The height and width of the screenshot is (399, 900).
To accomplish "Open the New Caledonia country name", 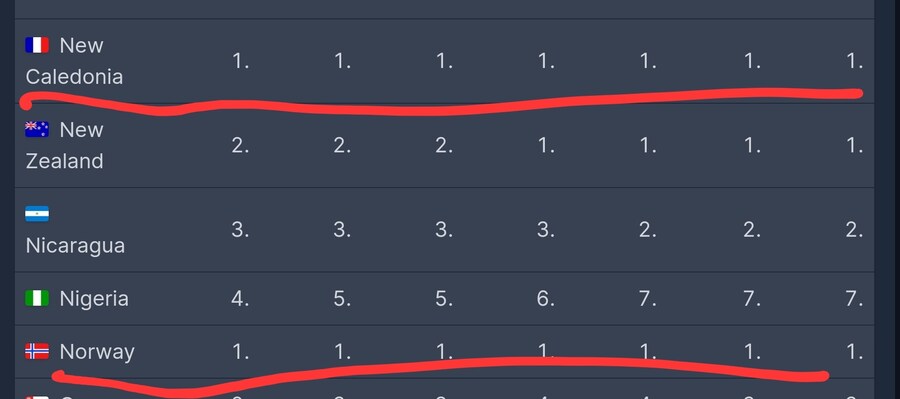I will 74,61.
